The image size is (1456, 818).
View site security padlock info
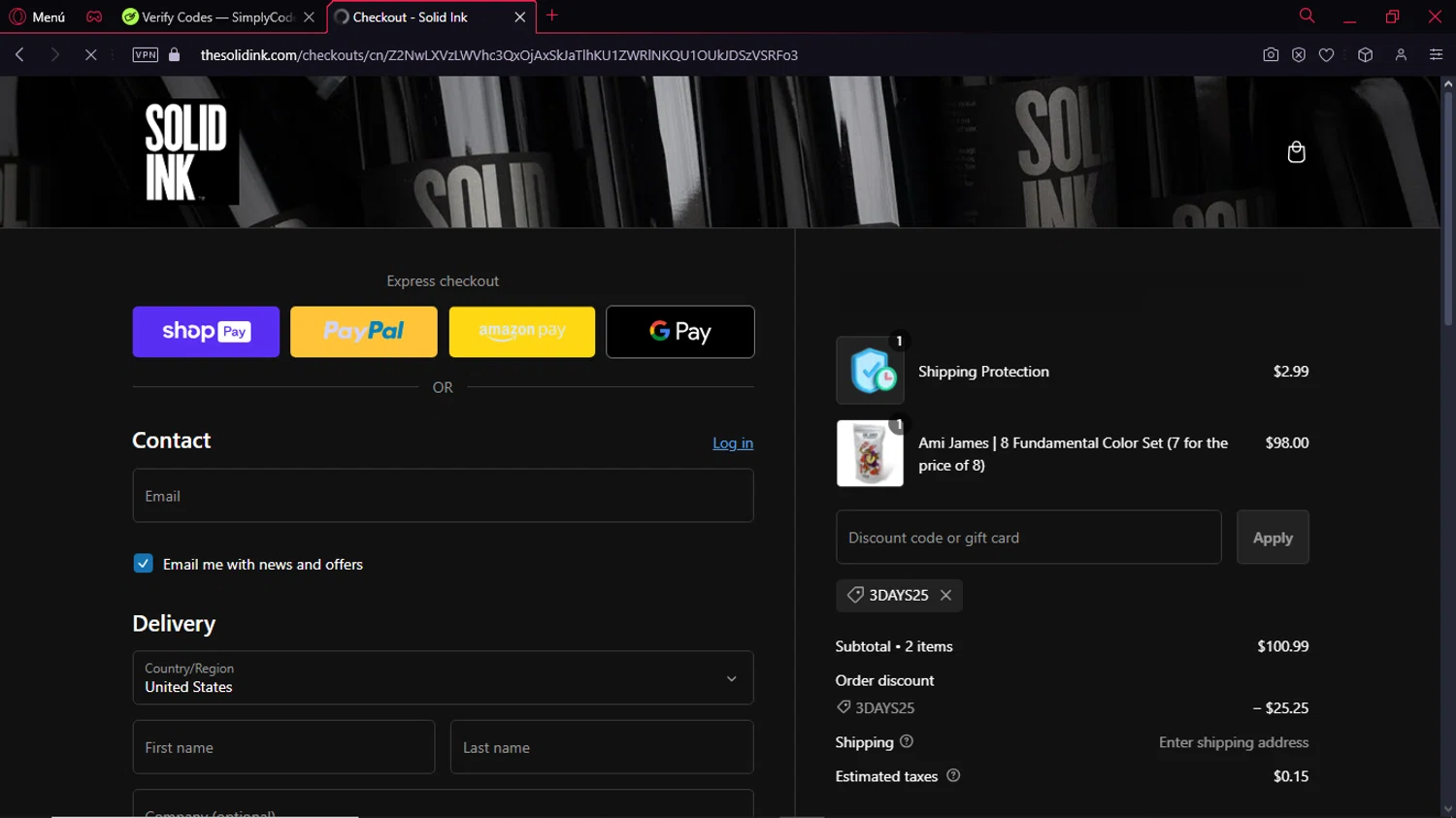(x=175, y=55)
